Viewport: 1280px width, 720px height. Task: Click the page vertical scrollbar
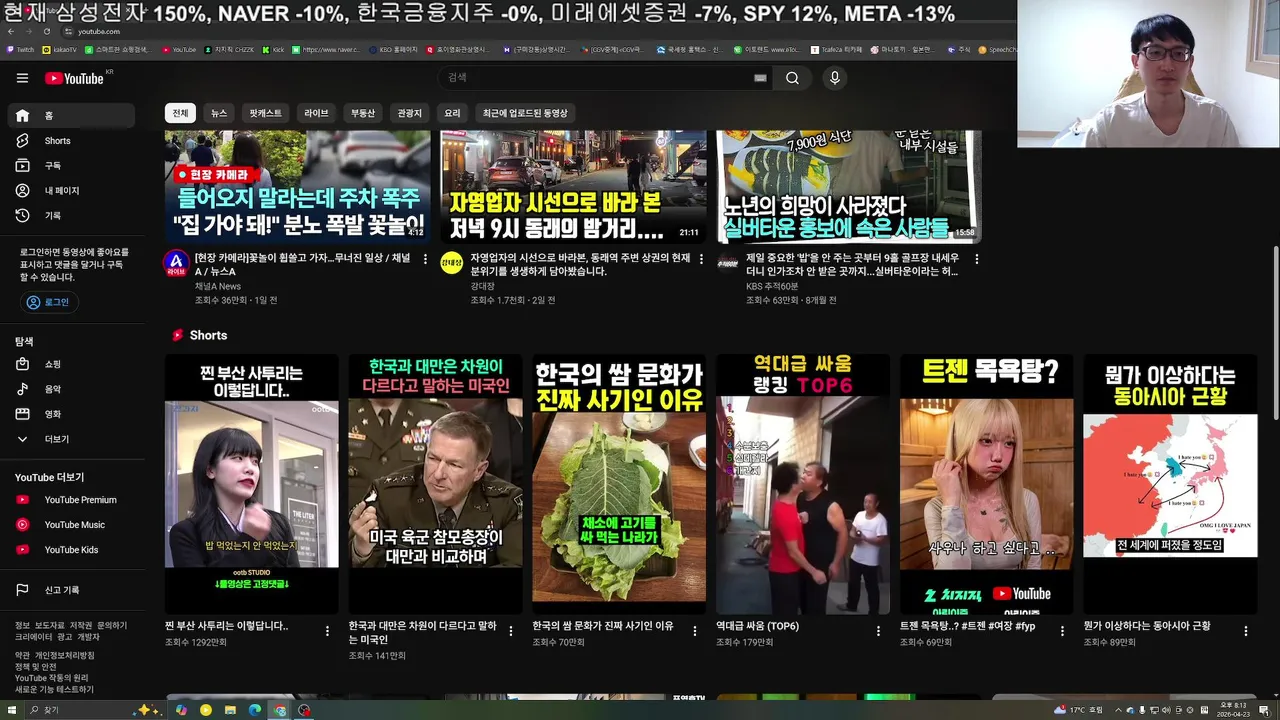[1274, 332]
